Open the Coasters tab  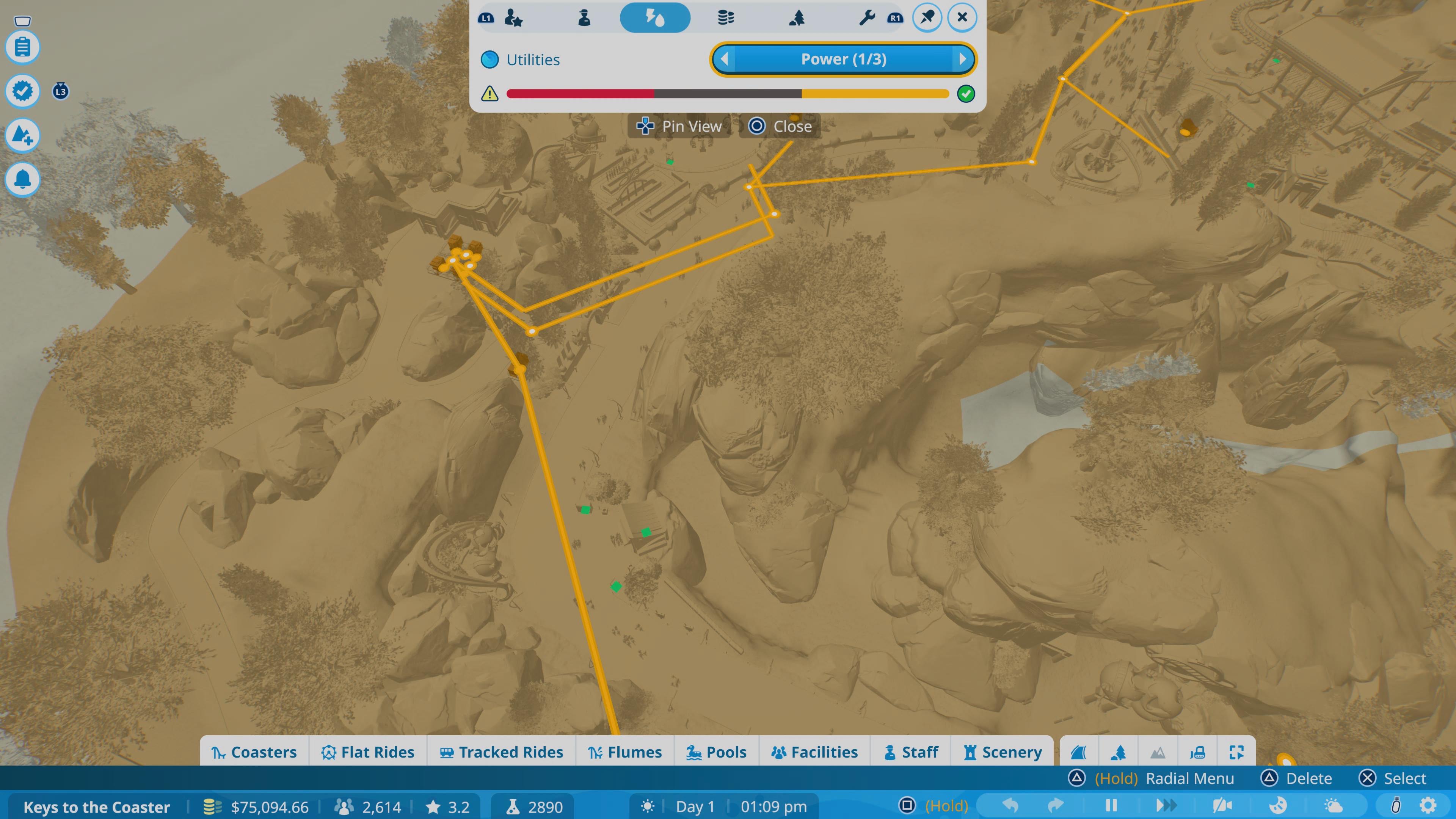coord(254,752)
